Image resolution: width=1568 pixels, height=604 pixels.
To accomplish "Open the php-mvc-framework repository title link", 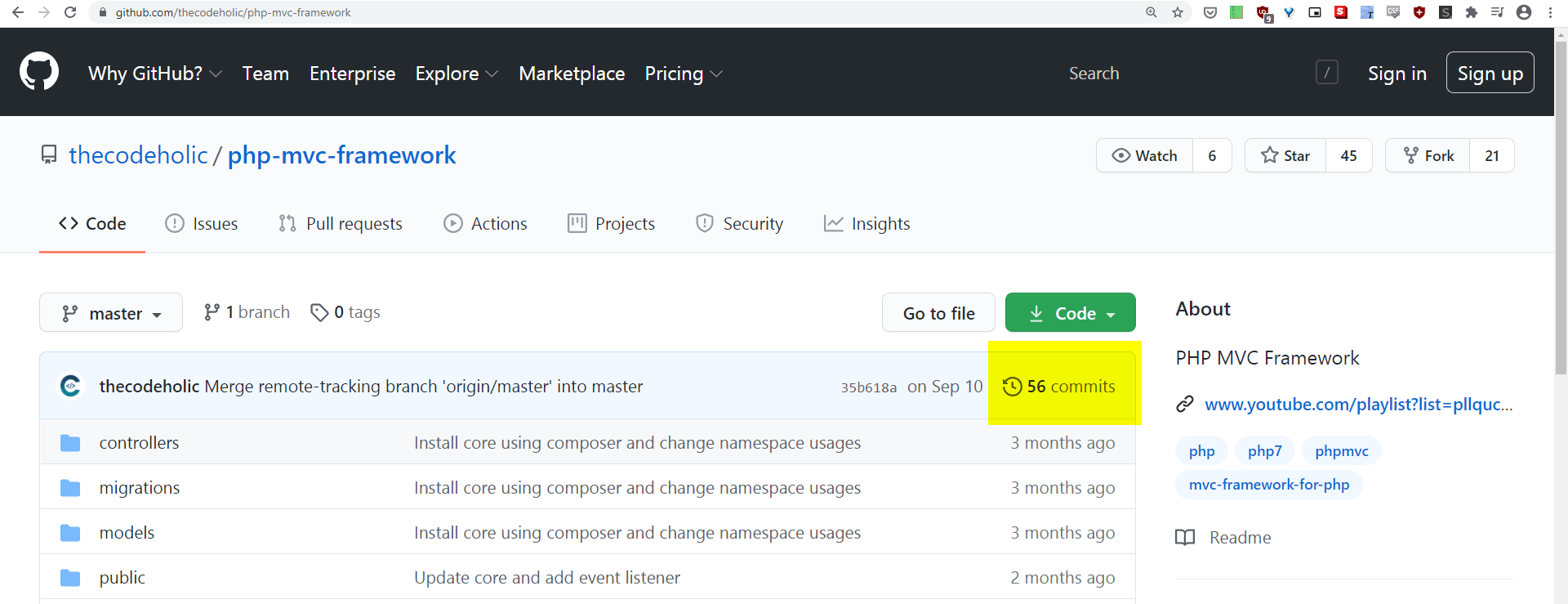I will [x=341, y=154].
